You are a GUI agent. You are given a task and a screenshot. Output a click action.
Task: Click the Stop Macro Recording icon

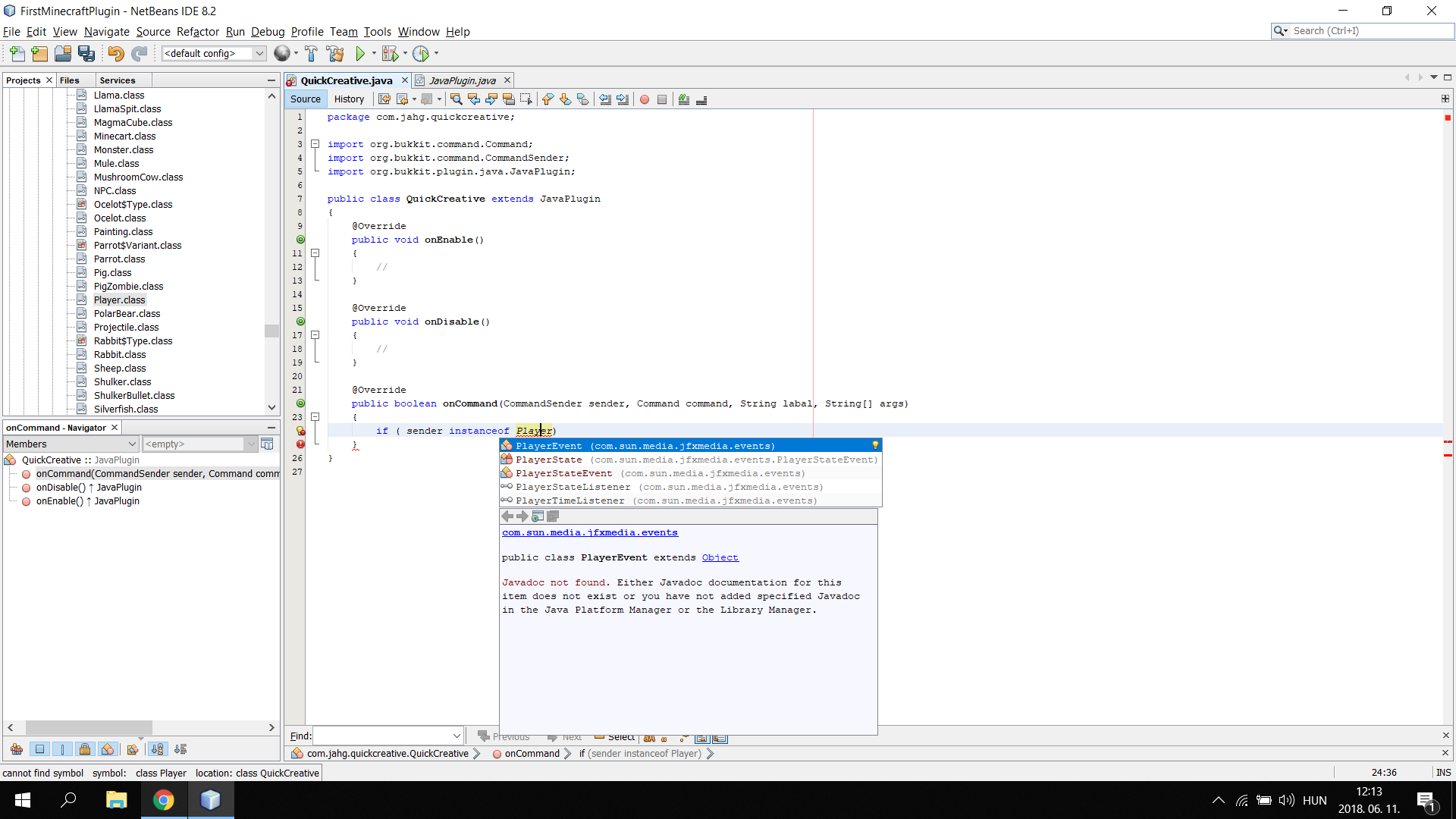(662, 99)
